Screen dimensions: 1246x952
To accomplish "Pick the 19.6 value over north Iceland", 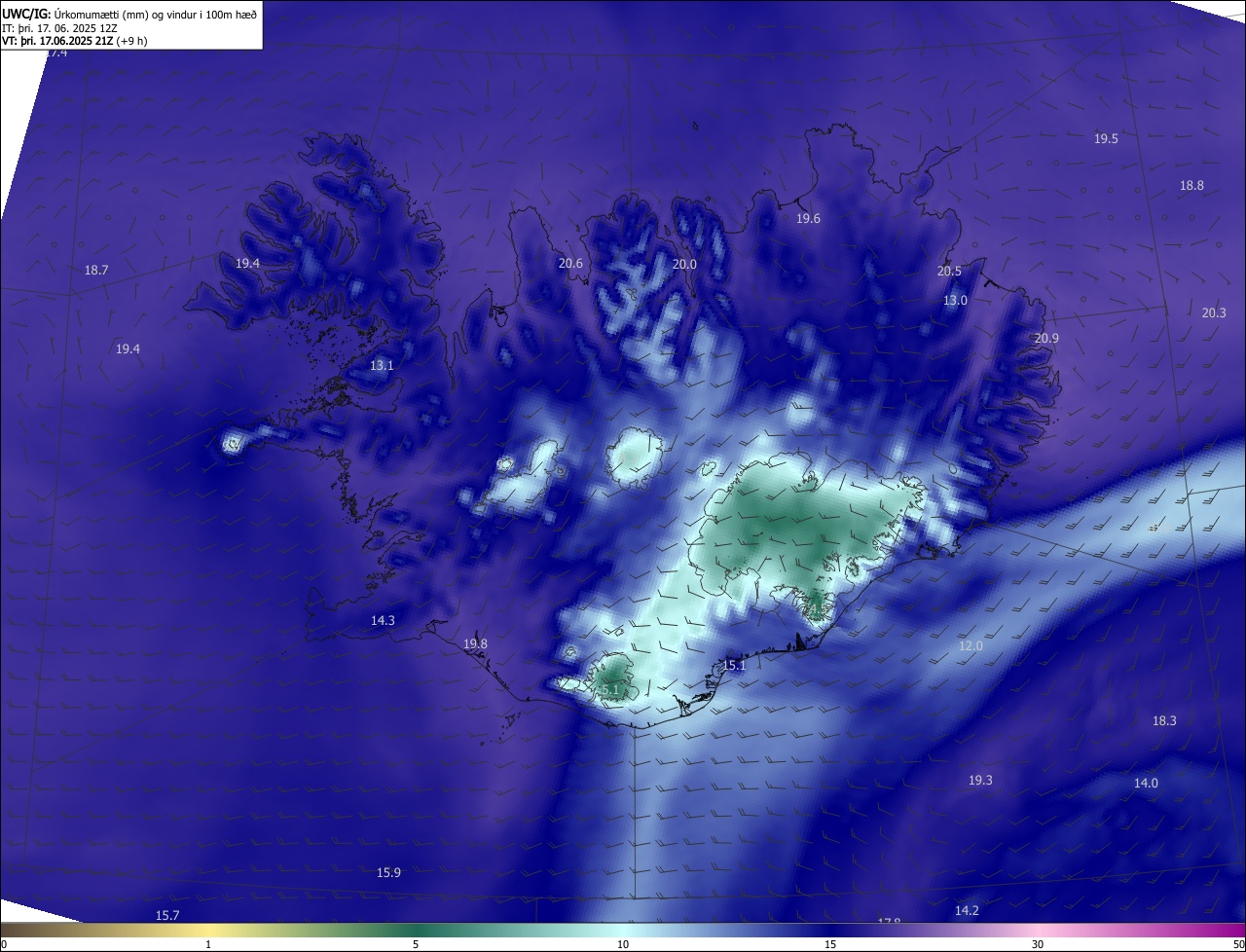I will (x=808, y=219).
